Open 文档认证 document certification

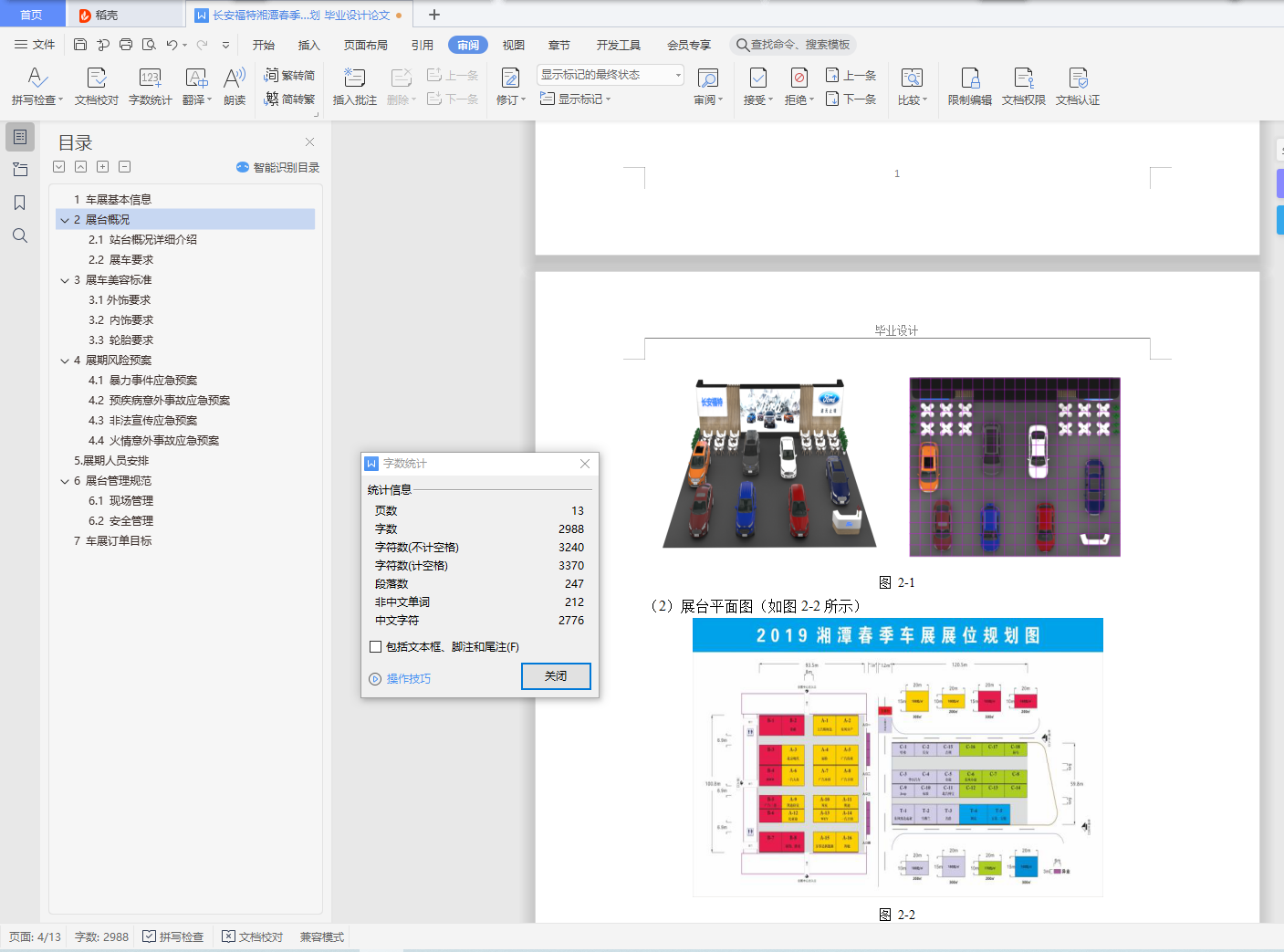(x=1078, y=87)
